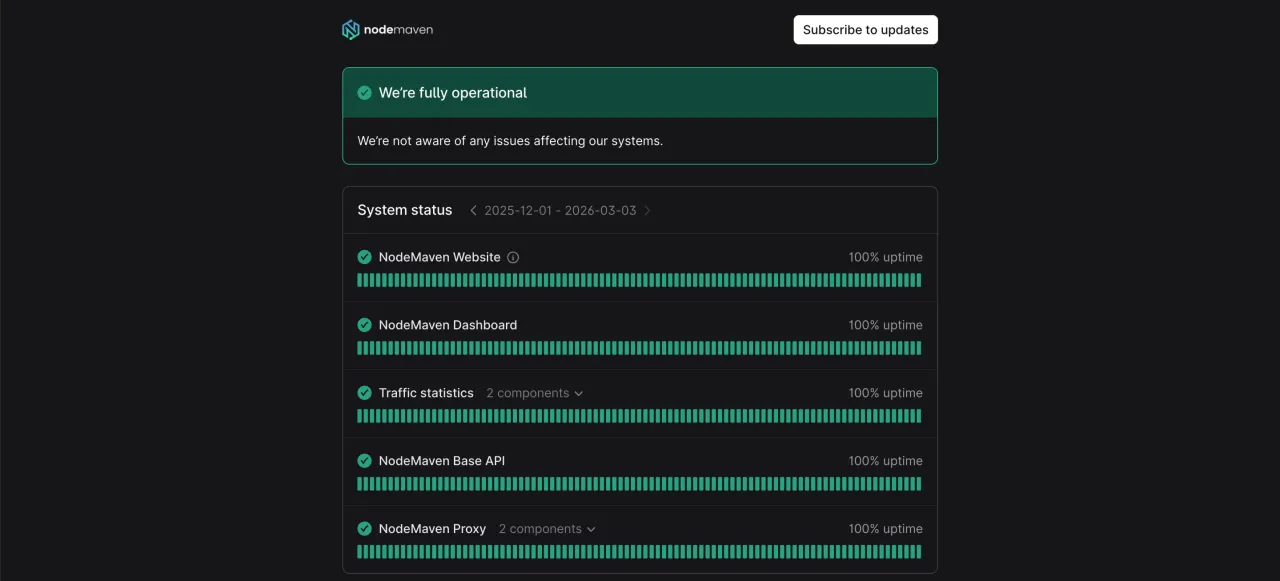This screenshot has width=1280, height=581.
Task: Click the NodeMaven Website uptime bar
Action: (639, 281)
